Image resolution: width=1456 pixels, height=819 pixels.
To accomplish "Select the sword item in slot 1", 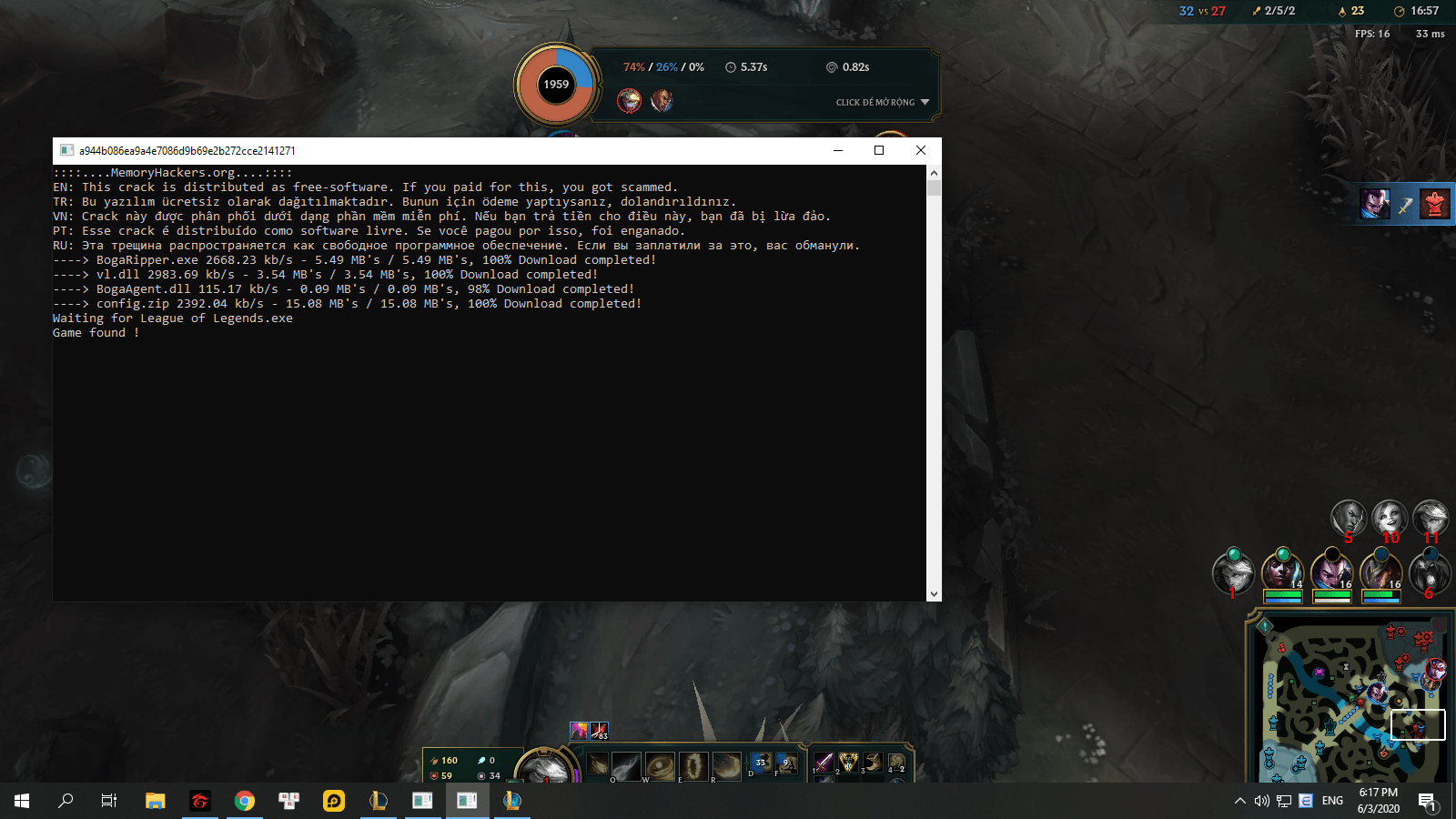I will pos(824,763).
